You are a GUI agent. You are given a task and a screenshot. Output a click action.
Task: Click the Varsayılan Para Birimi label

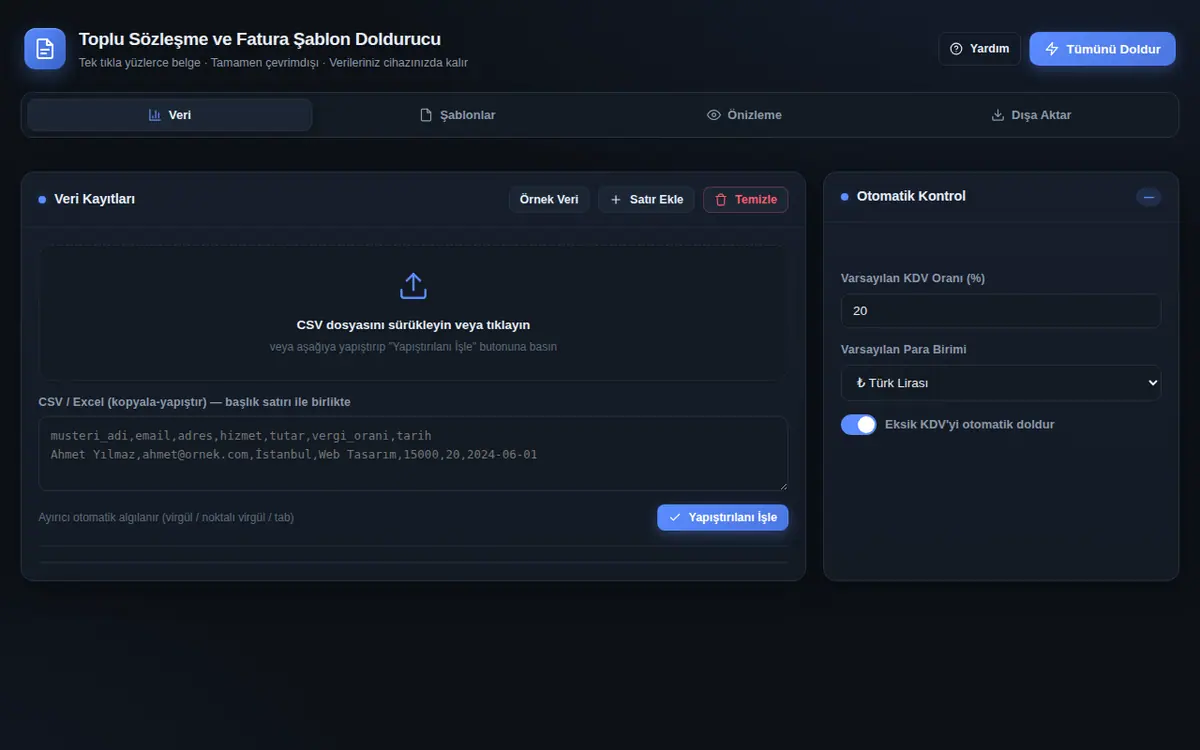click(x=904, y=350)
